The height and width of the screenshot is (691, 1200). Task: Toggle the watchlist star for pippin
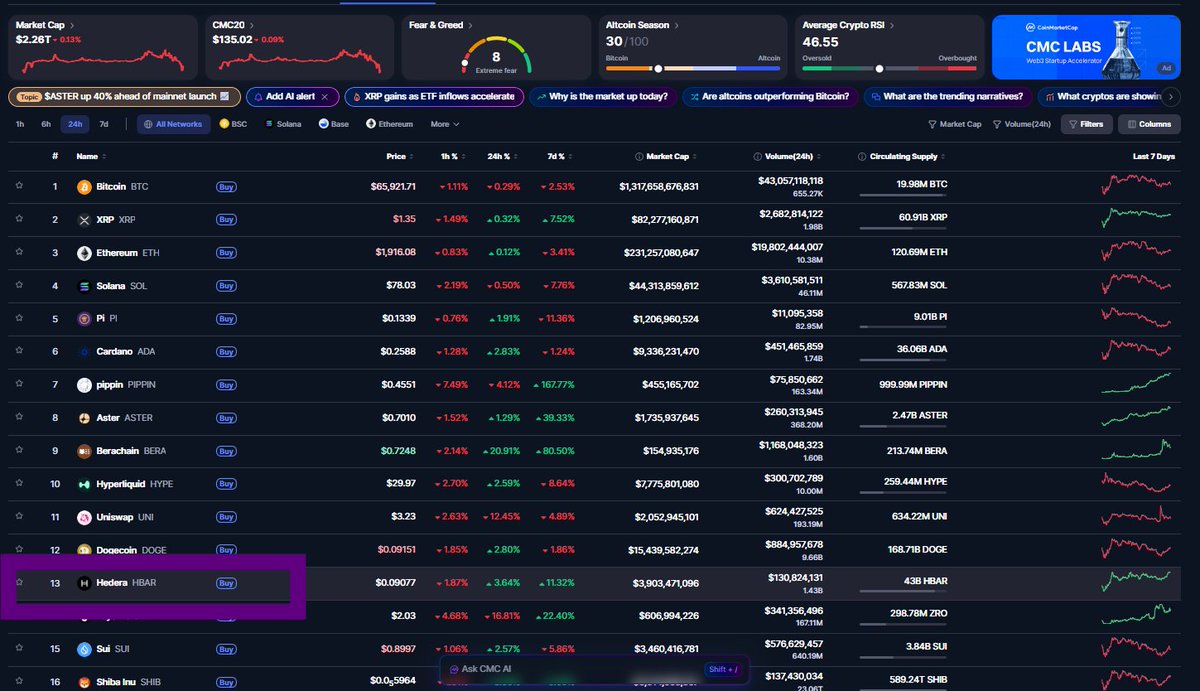point(18,385)
